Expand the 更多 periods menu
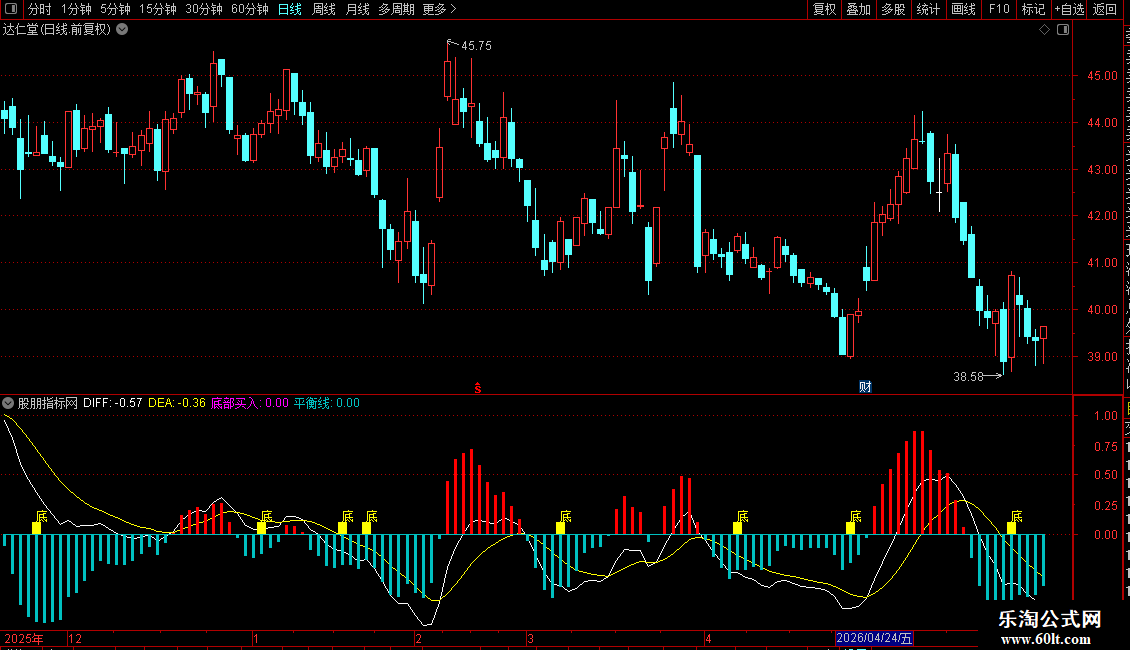Screen dimensions: 1130x650 coord(439,9)
